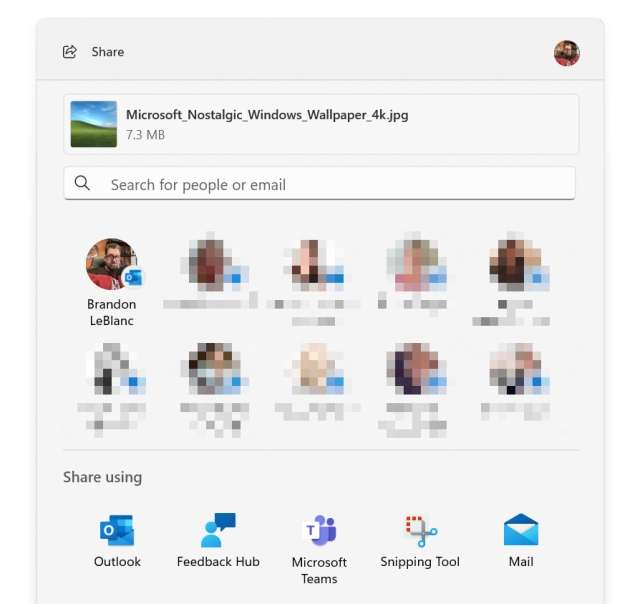Share using Snipping Tool
This screenshot has height=604, width=640.
click(x=420, y=540)
